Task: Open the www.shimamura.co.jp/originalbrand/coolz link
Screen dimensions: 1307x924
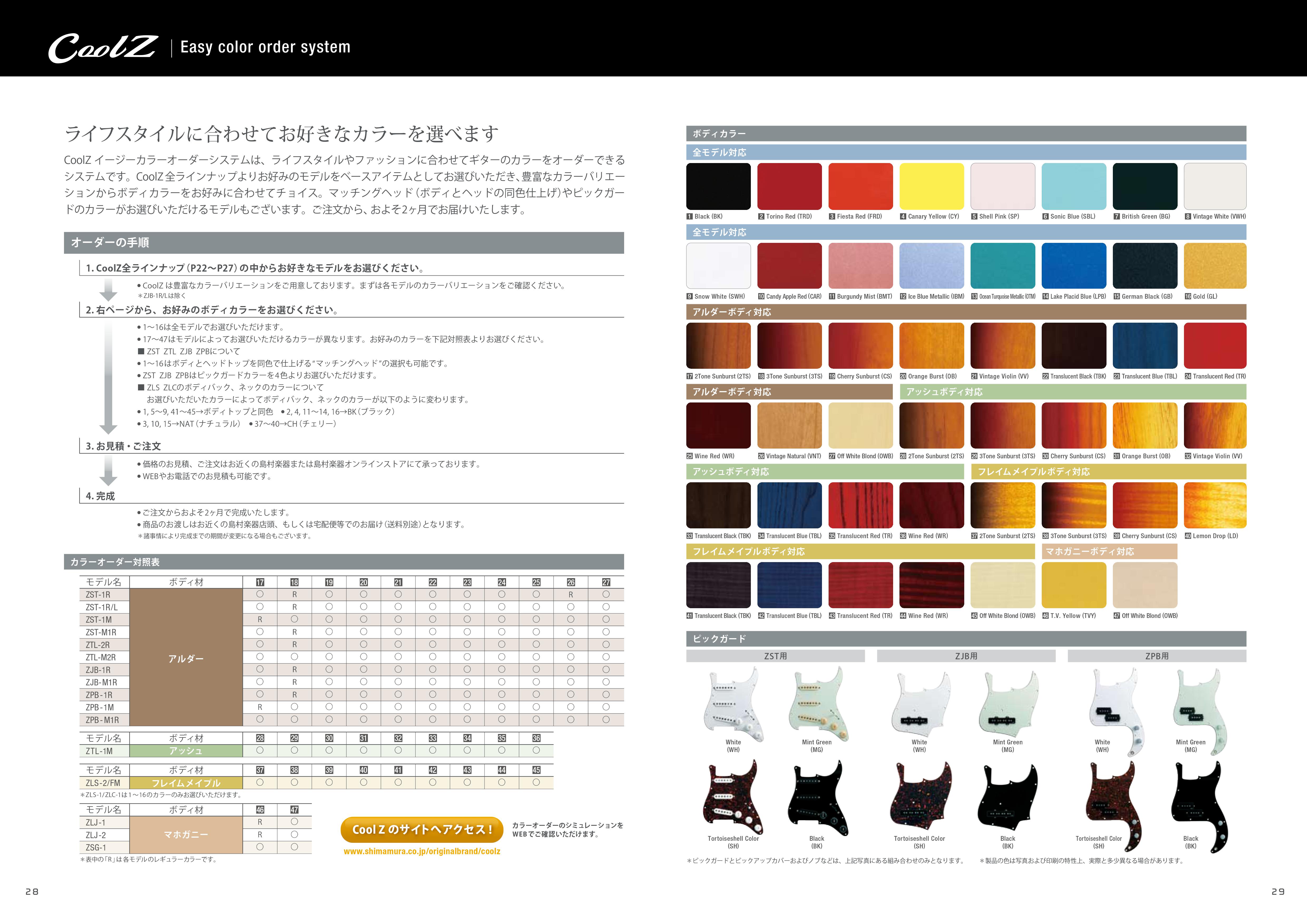Action: [x=422, y=851]
